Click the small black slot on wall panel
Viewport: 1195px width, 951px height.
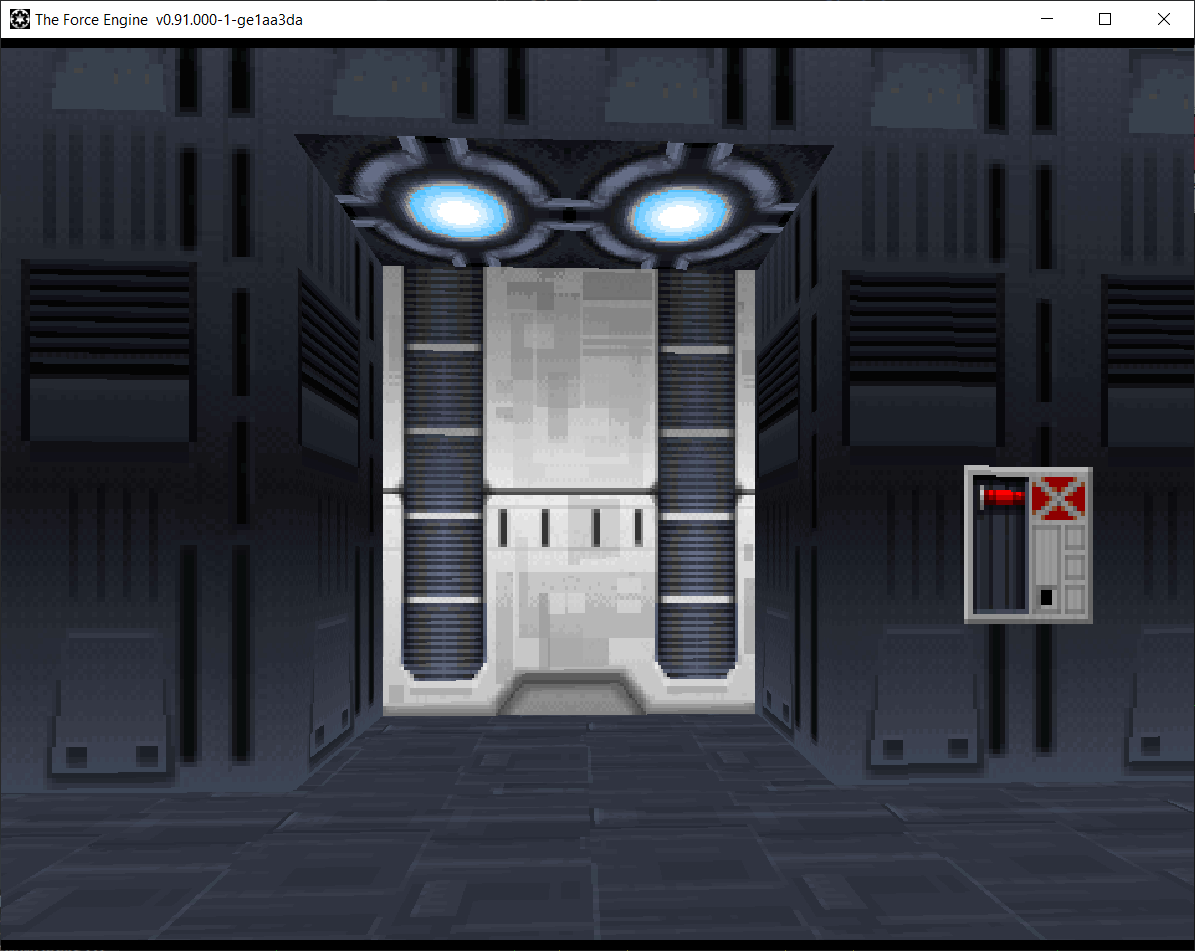coord(1046,597)
